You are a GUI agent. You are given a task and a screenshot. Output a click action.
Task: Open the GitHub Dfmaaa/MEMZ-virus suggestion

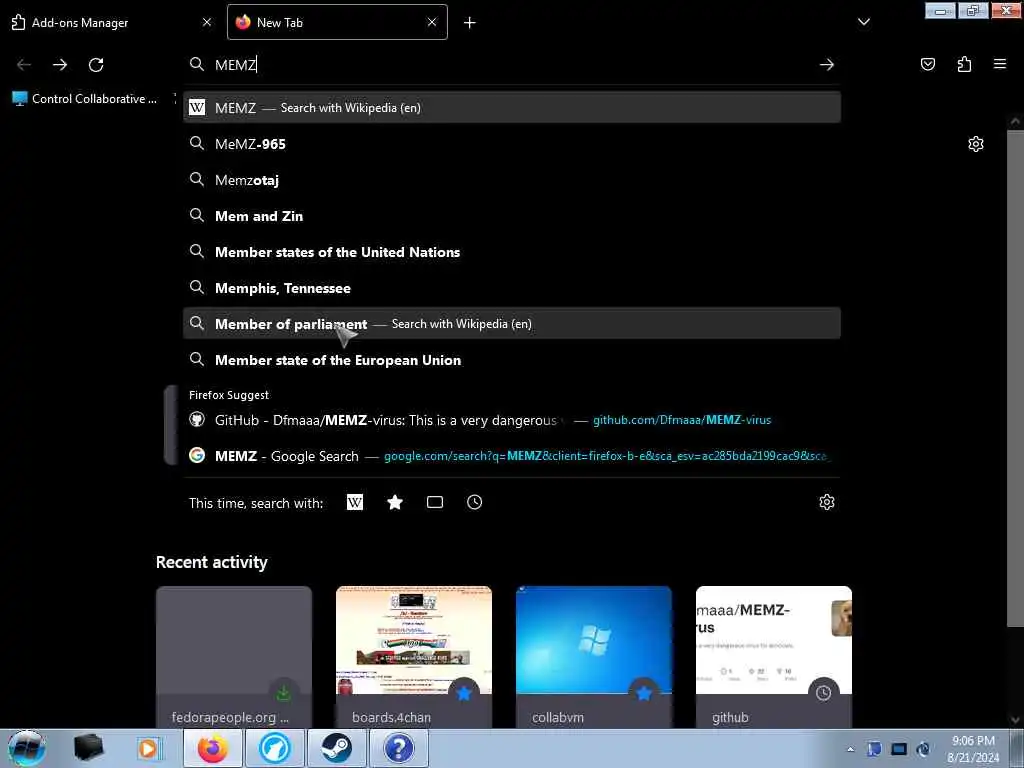click(512, 420)
